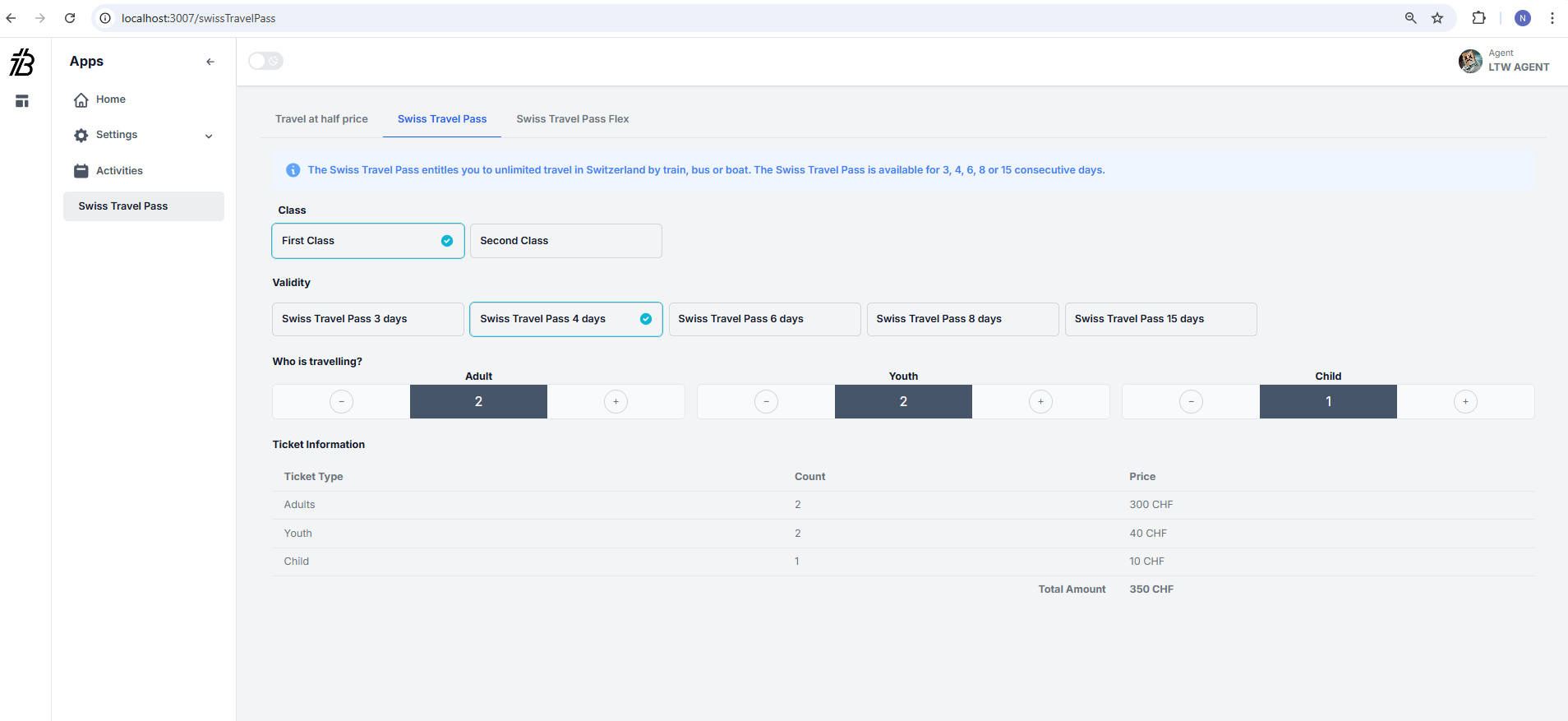This screenshot has width=1568, height=721.
Task: Choose the Second Class option
Action: 566,241
